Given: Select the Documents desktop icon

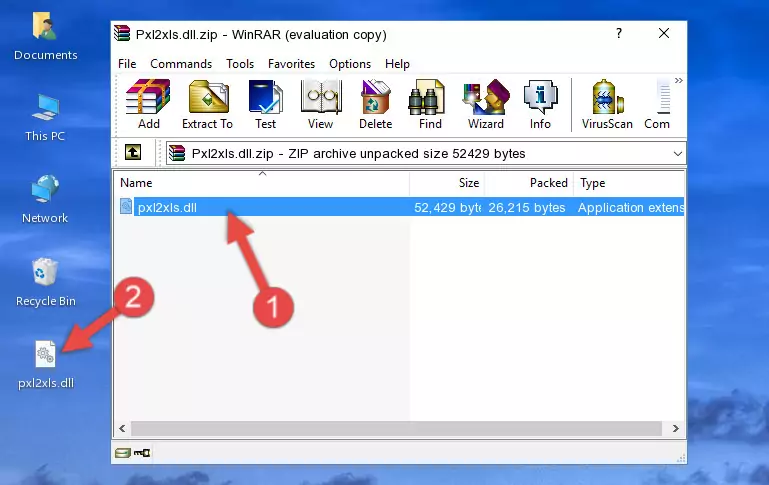Looking at the screenshot, I should pyautogui.click(x=45, y=36).
